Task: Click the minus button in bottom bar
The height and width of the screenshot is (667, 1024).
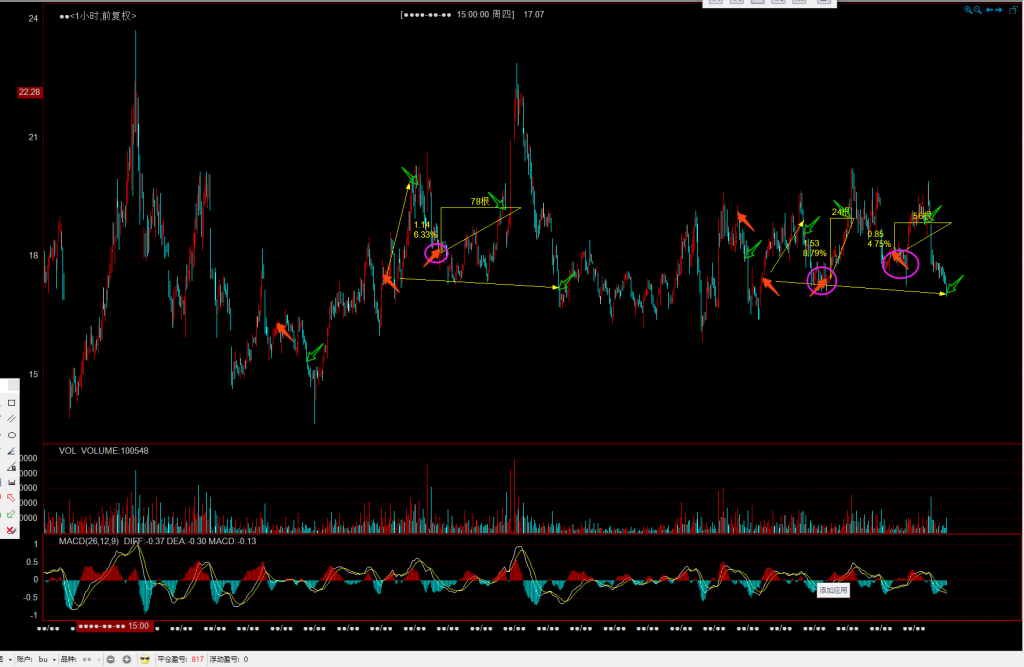Action: pyautogui.click(x=111, y=660)
